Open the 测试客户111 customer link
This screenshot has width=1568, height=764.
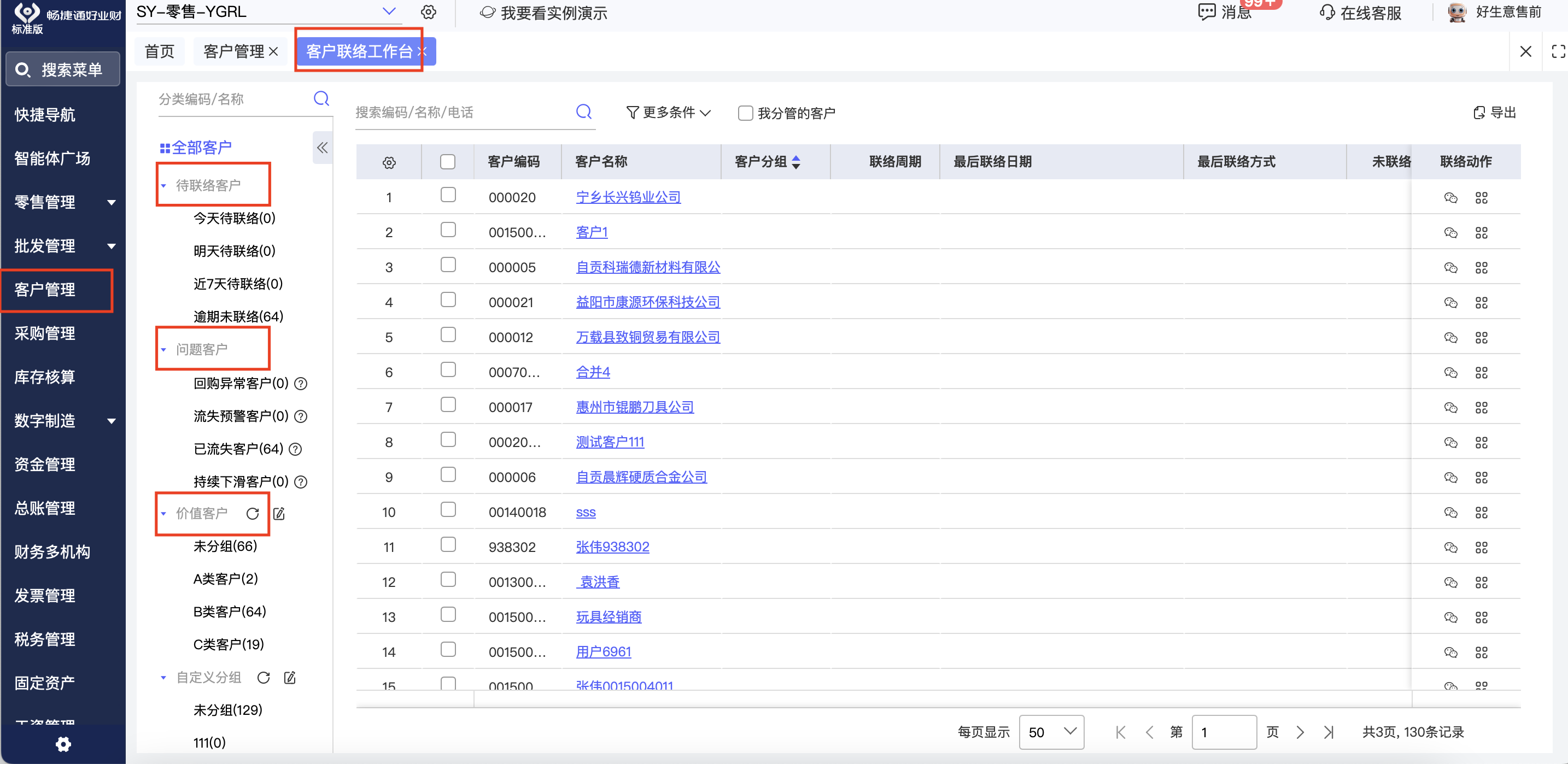point(610,442)
